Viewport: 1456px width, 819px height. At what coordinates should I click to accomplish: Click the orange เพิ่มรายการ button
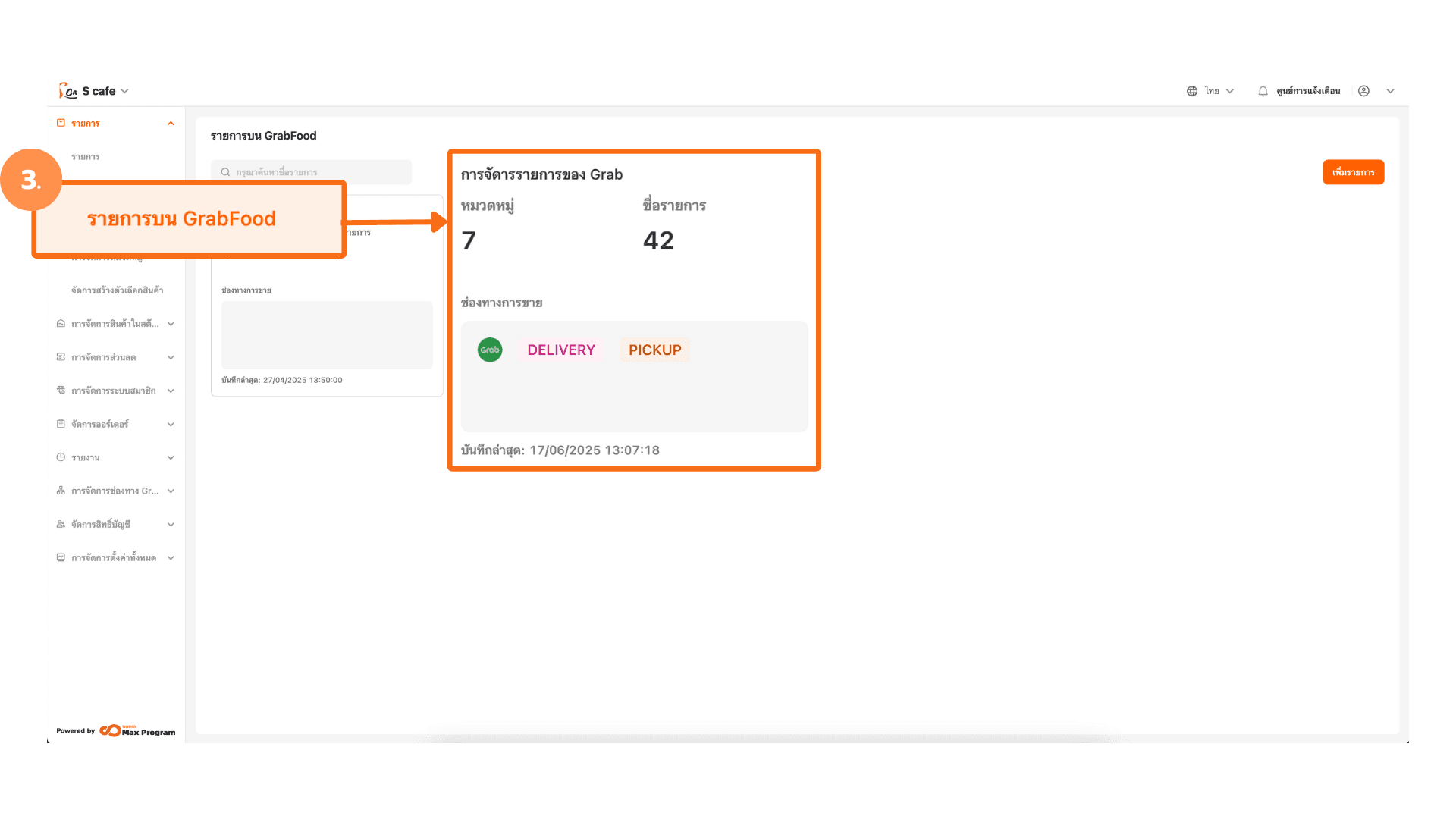click(1353, 172)
